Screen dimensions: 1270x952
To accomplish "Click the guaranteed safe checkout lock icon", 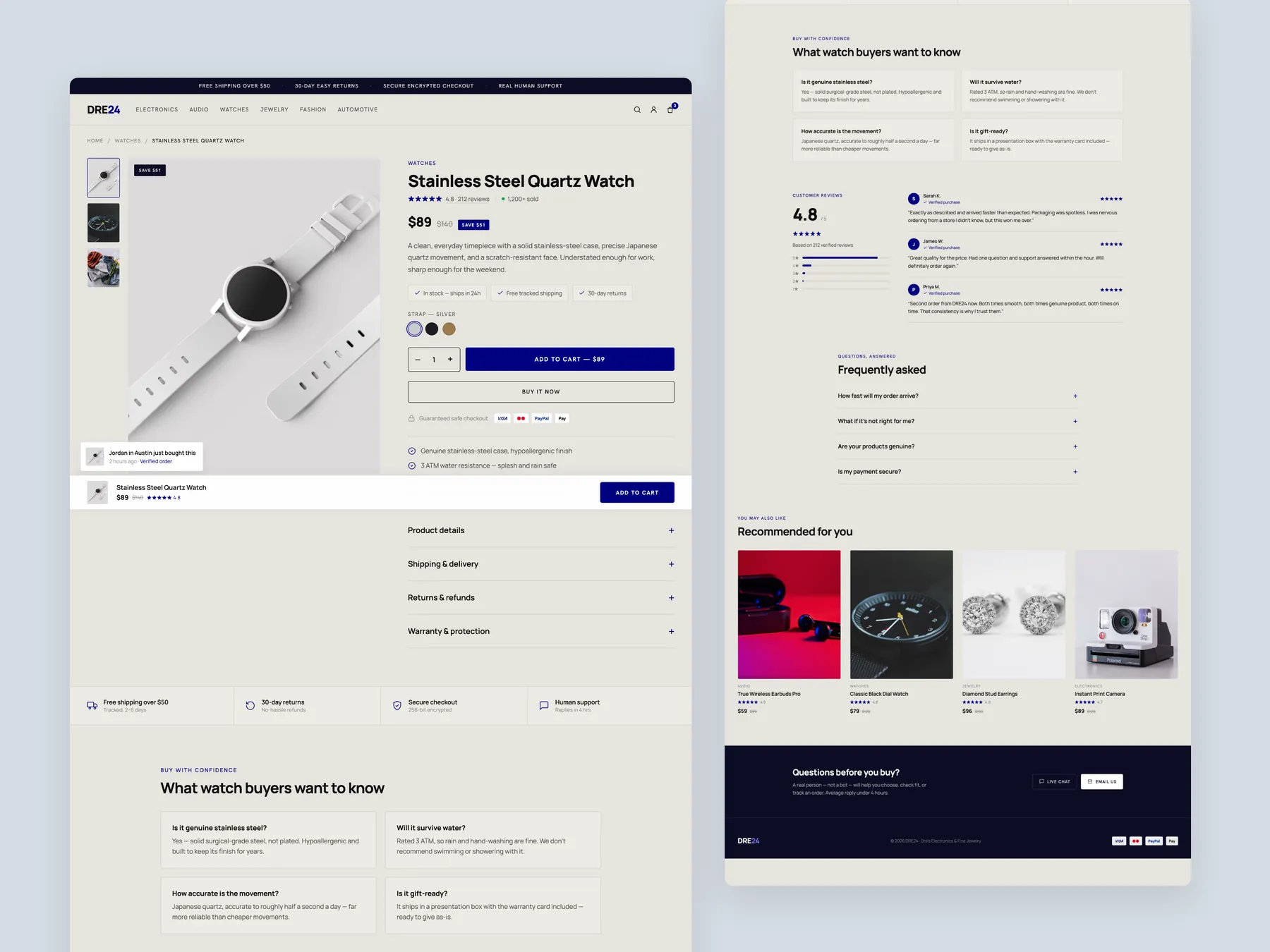I will tap(411, 418).
